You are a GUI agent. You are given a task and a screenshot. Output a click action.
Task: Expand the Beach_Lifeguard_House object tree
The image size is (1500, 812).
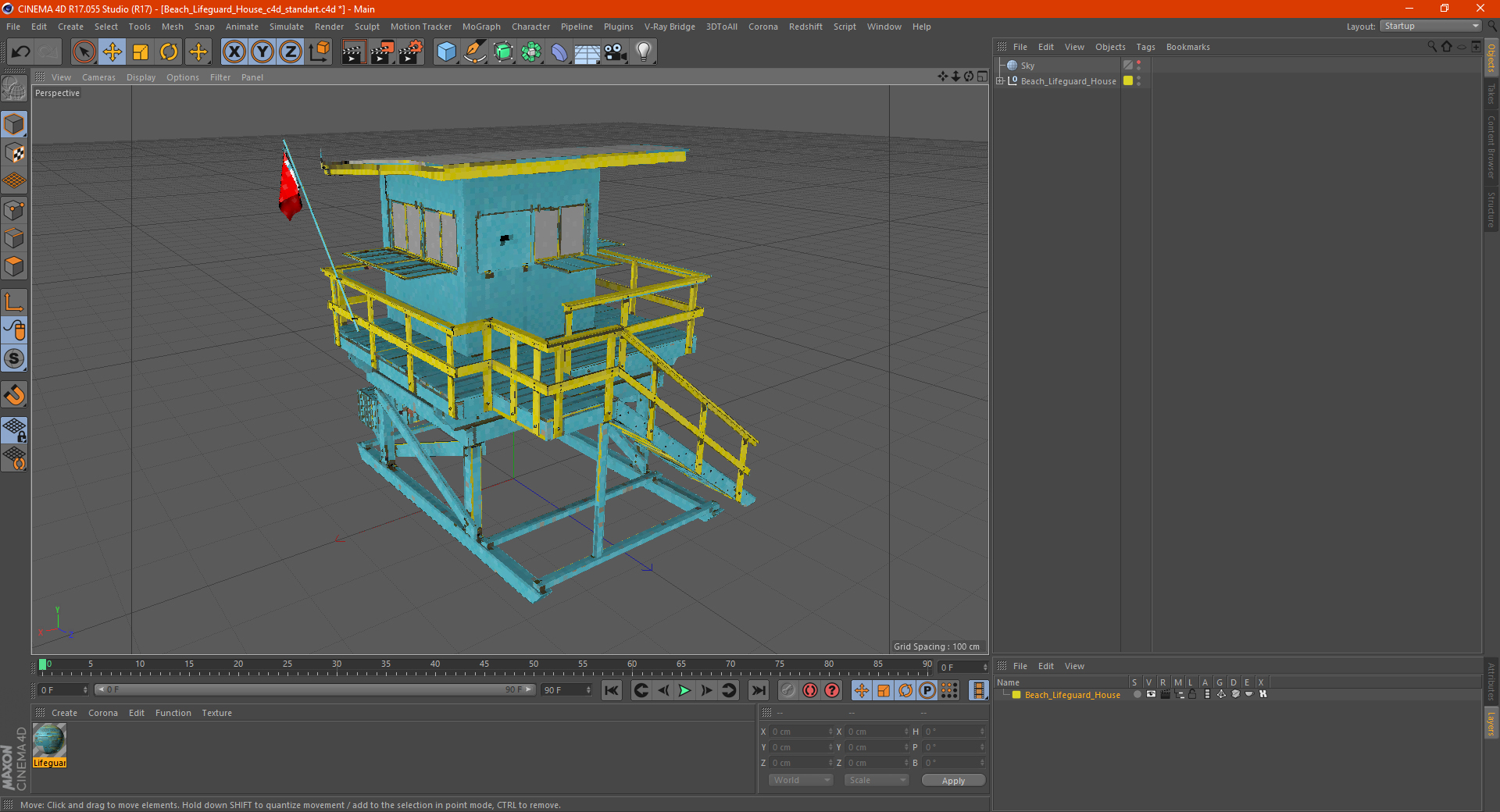click(999, 80)
